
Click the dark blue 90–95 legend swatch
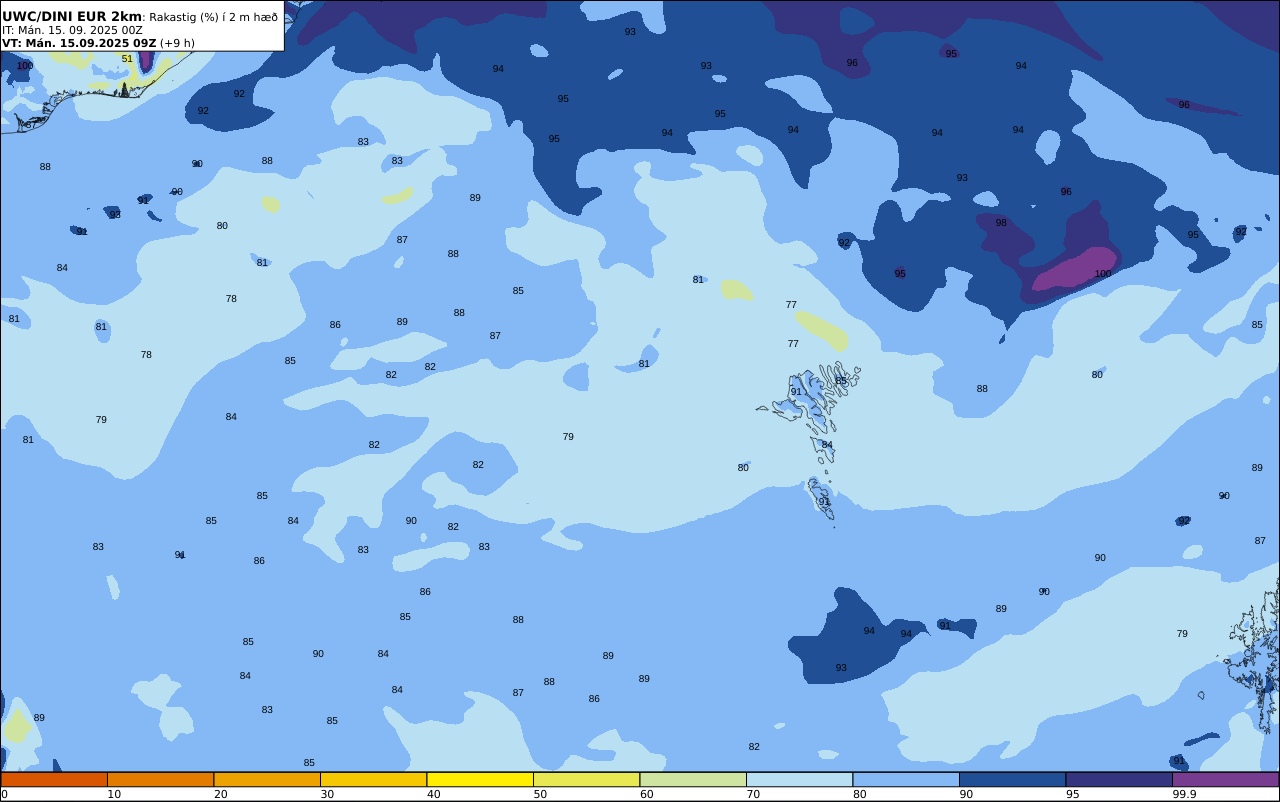[x=1012, y=779]
